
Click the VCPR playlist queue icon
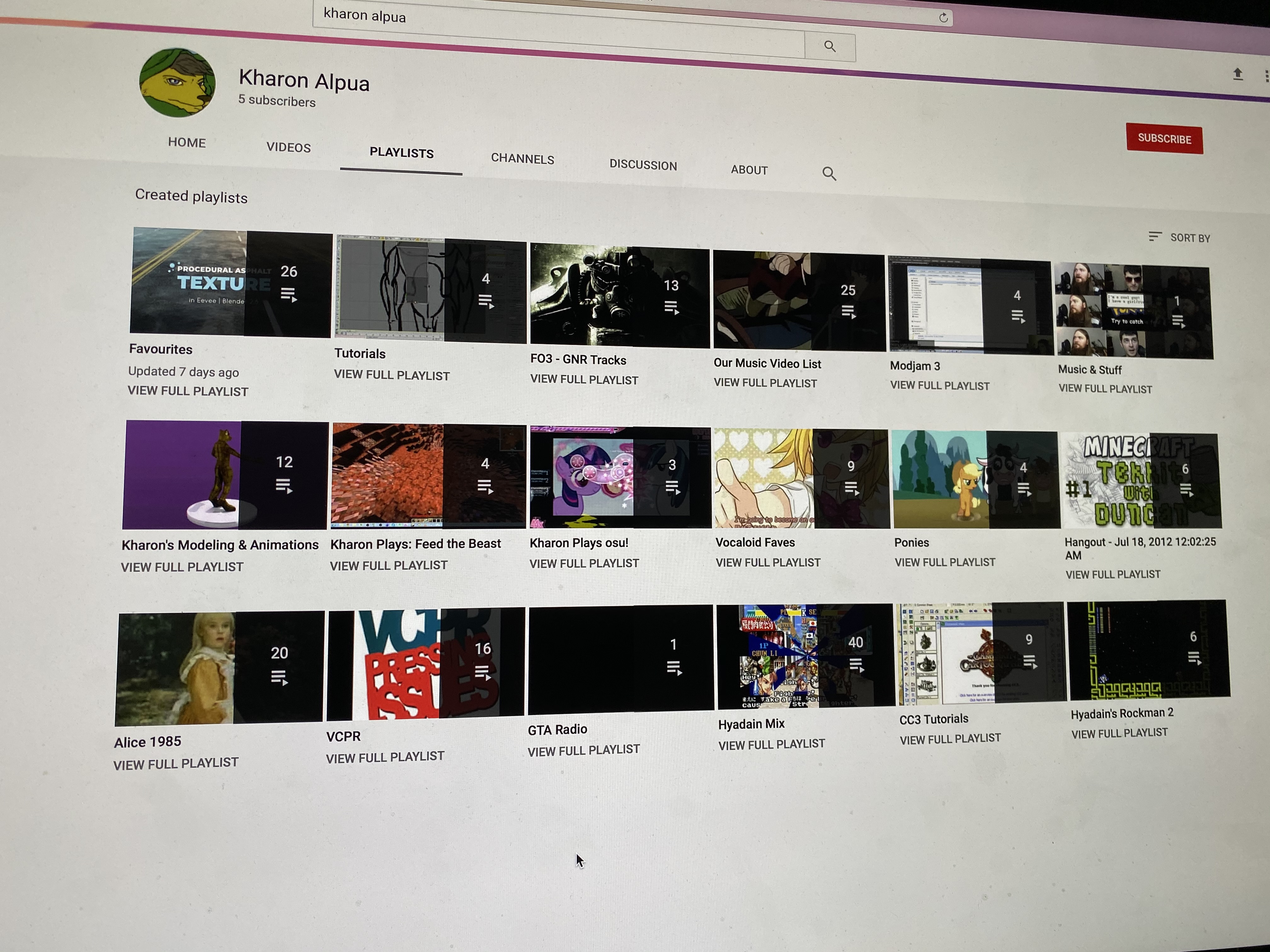click(483, 672)
